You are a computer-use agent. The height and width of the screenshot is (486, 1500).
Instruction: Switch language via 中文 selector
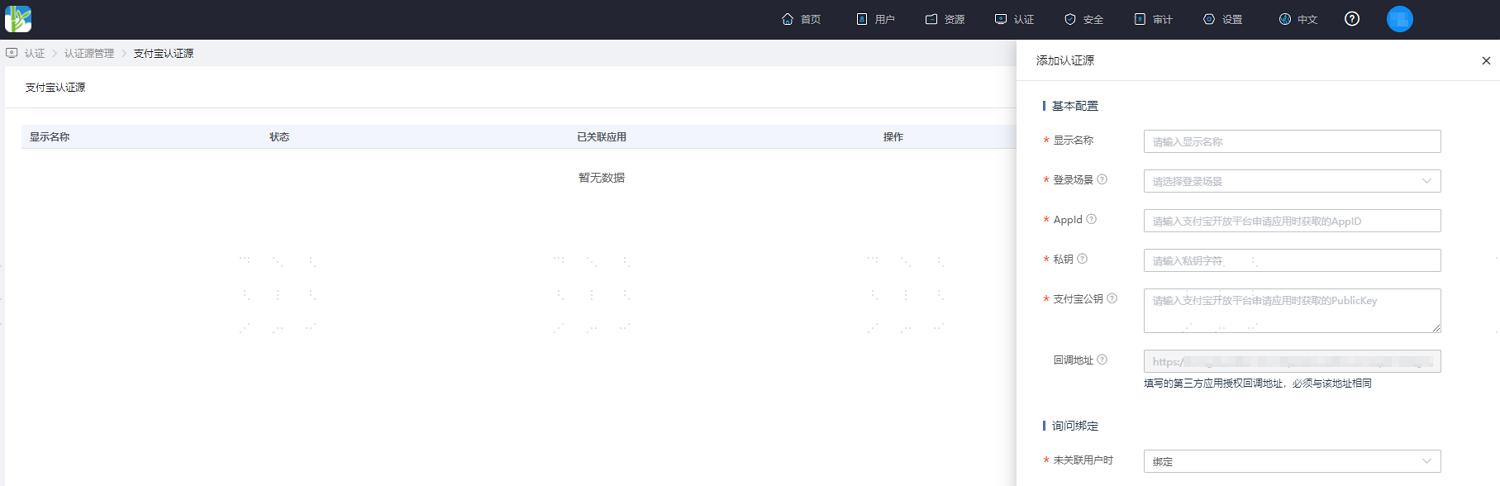(x=1298, y=19)
